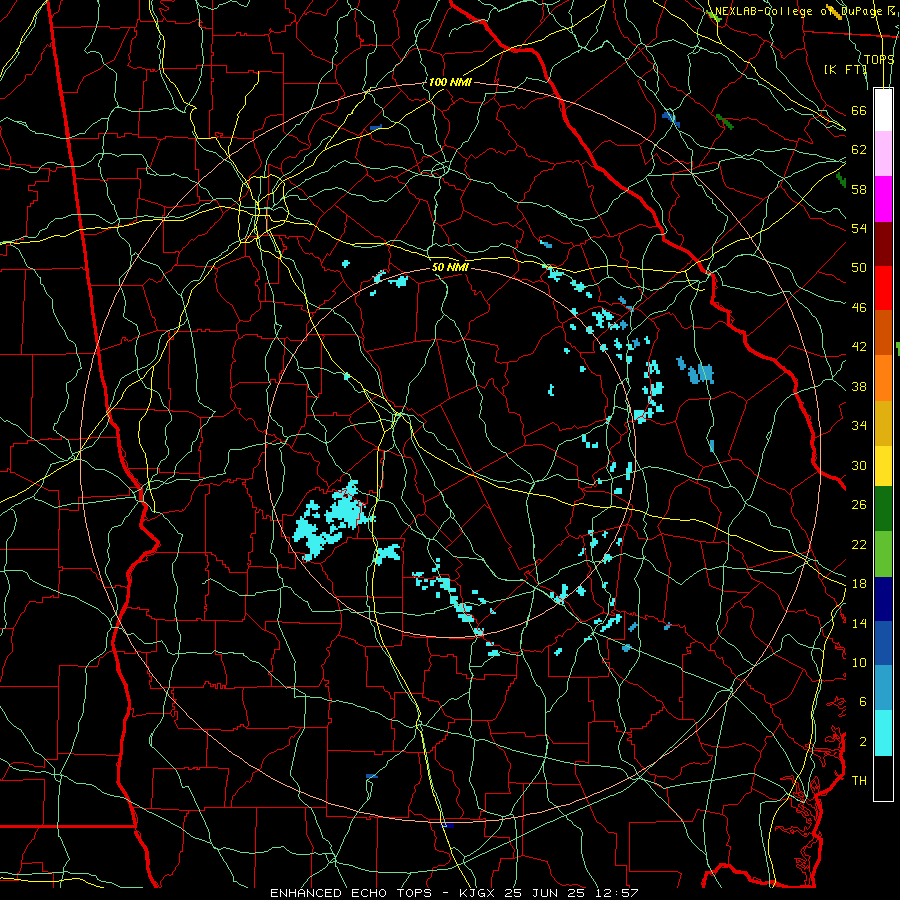The width and height of the screenshot is (900, 900).
Task: Select the bright red legend swatch
Action: [x=883, y=288]
